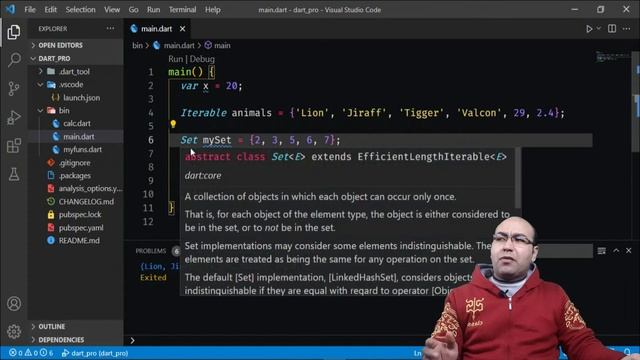Open the File menu
640x360 pixels.
[30, 9]
